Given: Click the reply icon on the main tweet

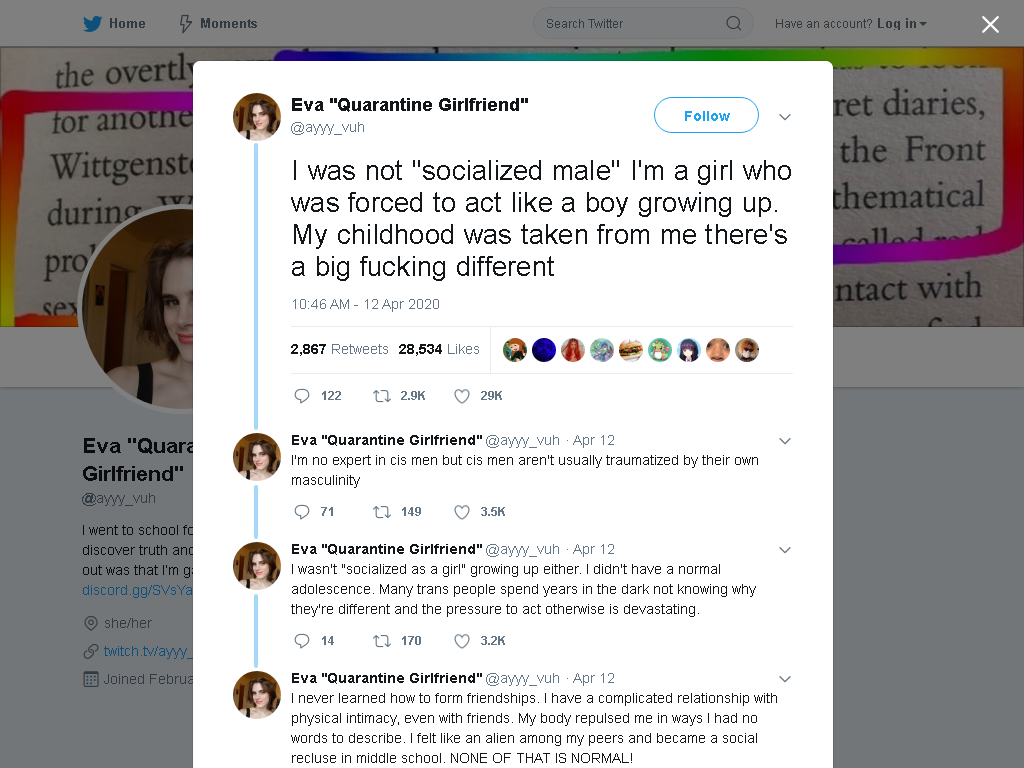Looking at the screenshot, I should coord(302,396).
